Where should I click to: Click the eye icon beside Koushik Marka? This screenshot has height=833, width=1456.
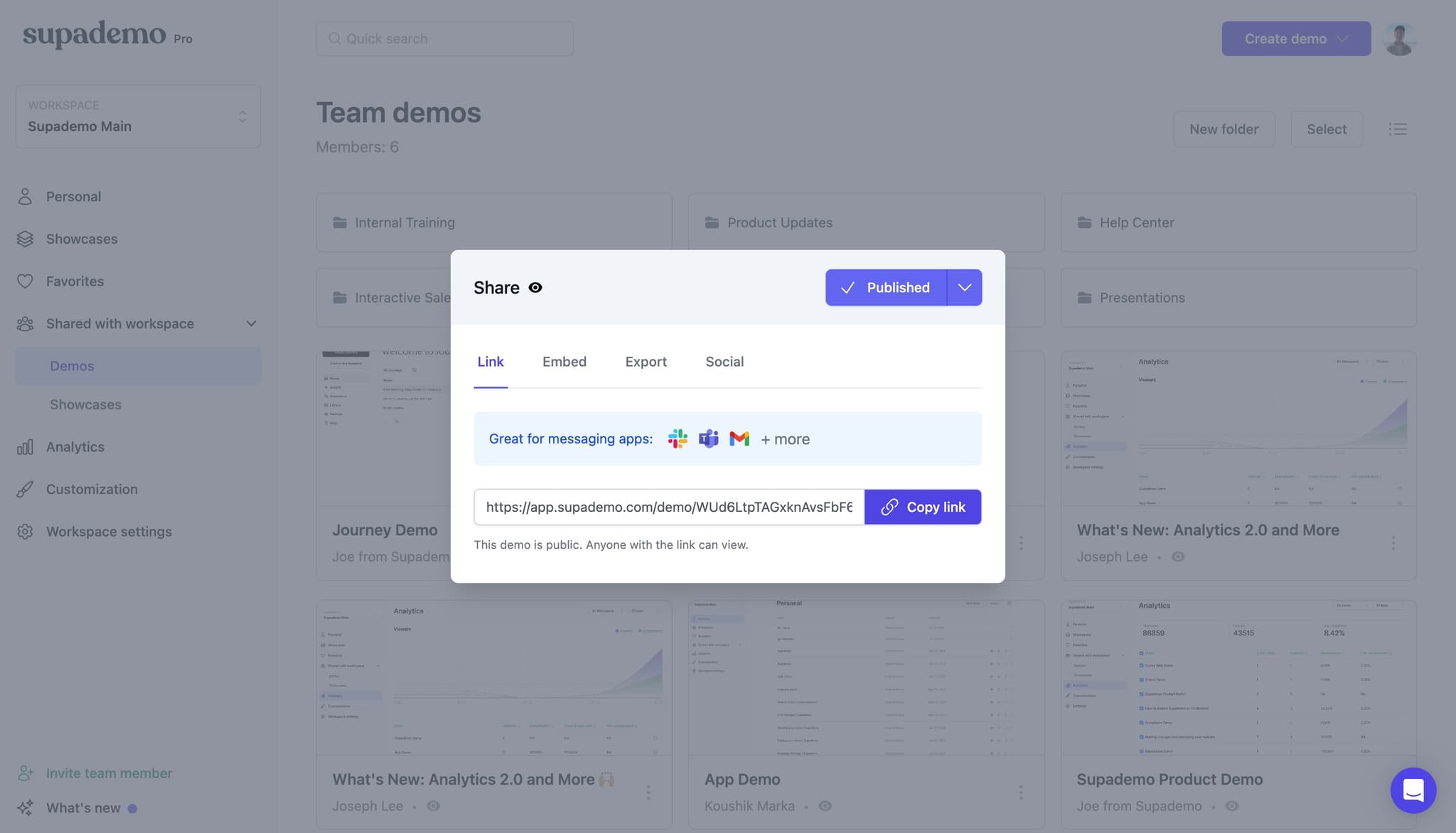[x=825, y=806]
